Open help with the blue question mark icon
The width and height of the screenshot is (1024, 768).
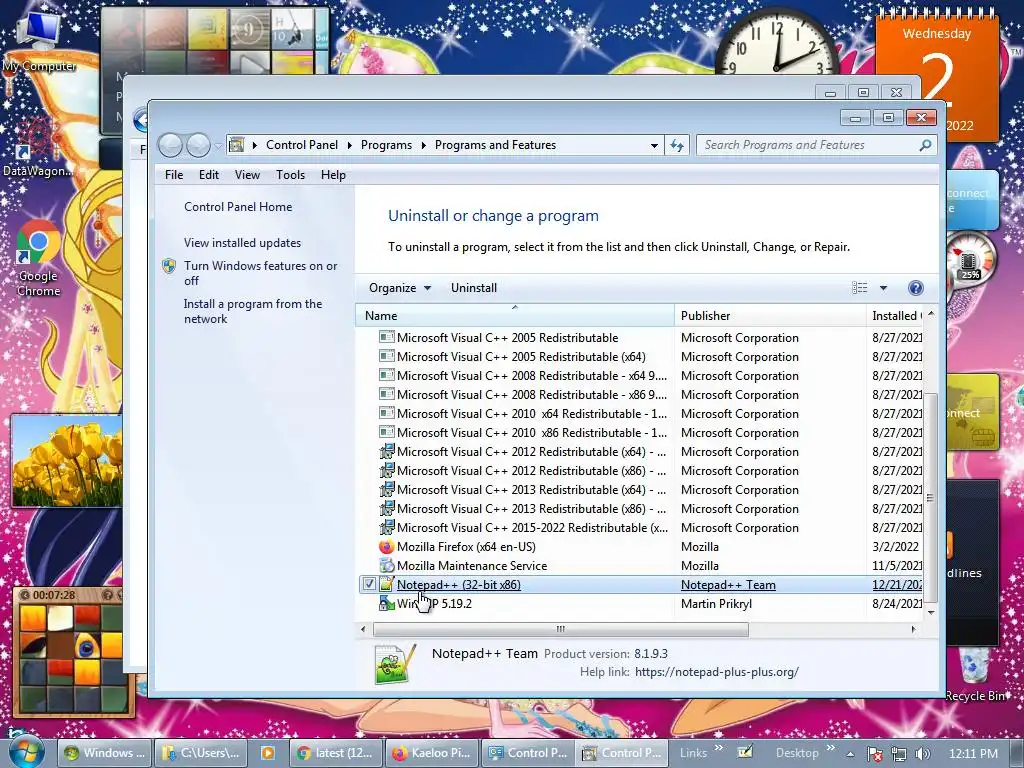coord(916,288)
